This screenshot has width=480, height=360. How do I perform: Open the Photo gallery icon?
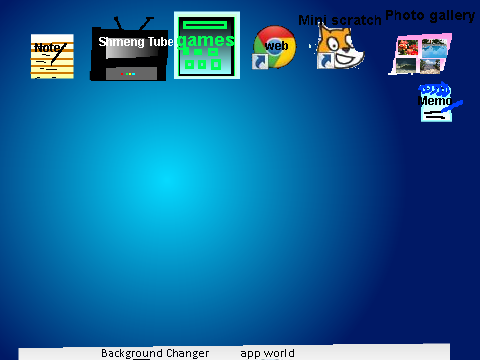click(421, 54)
